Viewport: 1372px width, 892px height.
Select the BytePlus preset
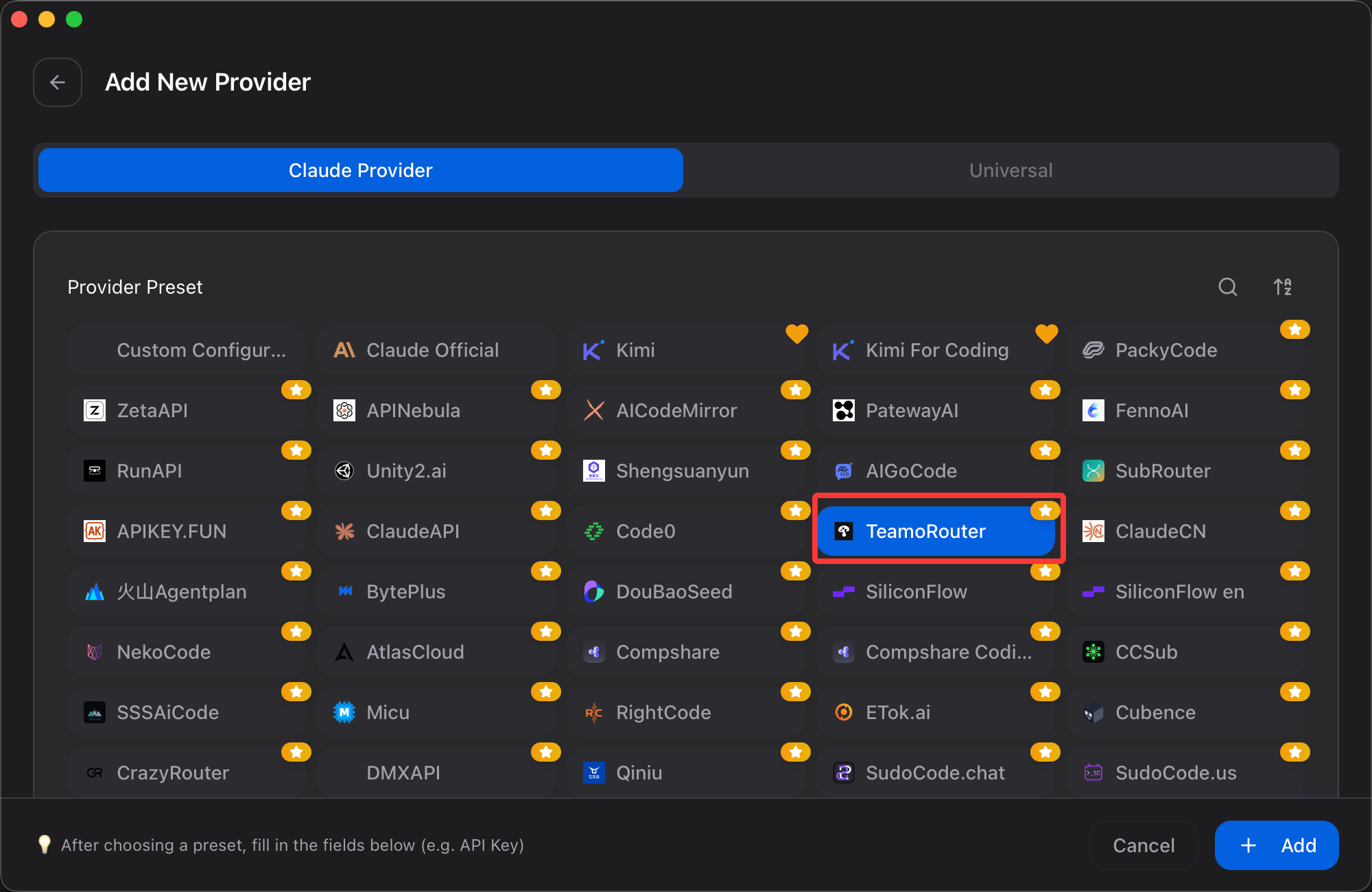(x=436, y=591)
